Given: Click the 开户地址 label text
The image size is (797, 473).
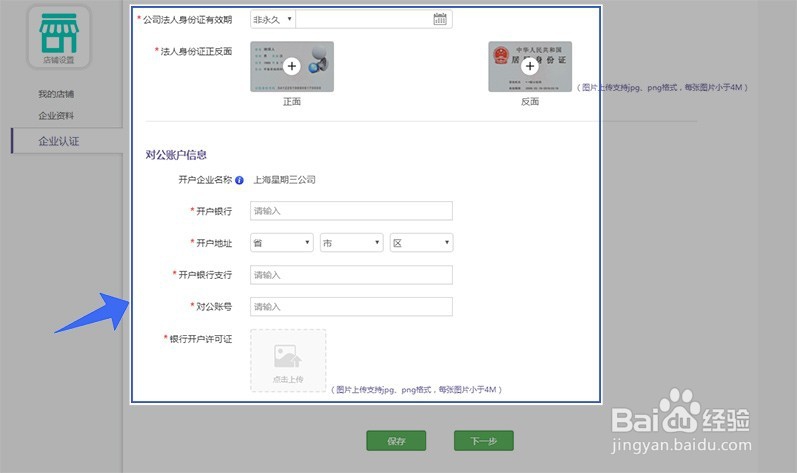Looking at the screenshot, I should point(214,243).
